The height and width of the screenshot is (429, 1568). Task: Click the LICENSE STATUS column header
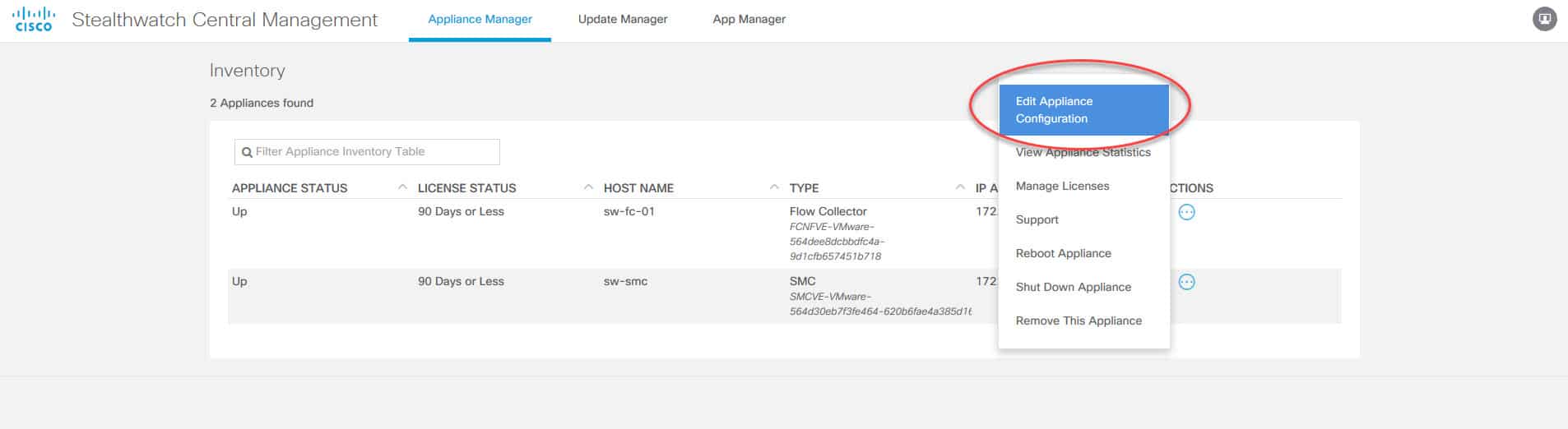(x=466, y=188)
